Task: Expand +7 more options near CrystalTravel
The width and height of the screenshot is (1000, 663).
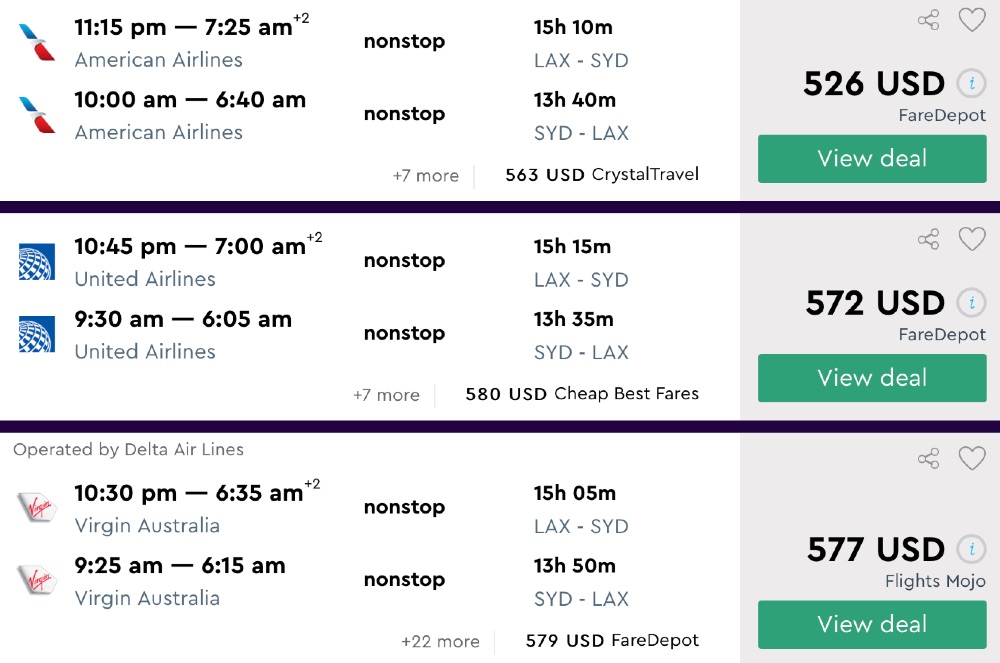Action: click(x=426, y=176)
